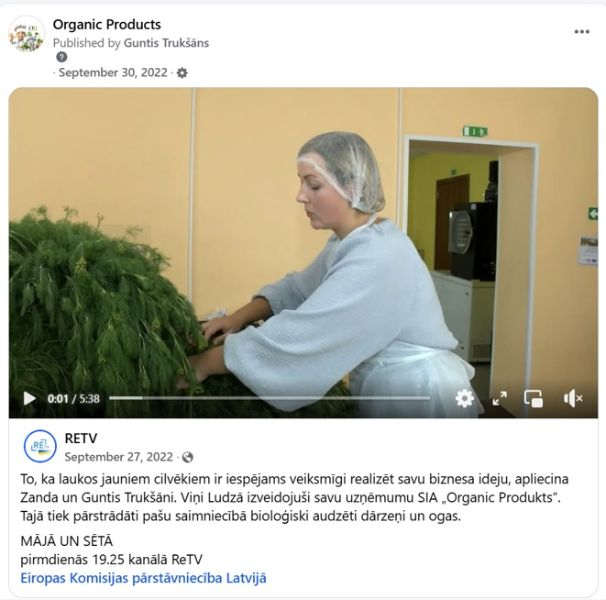606x600 pixels.
Task: Open post audience gear icon
Action: click(182, 73)
